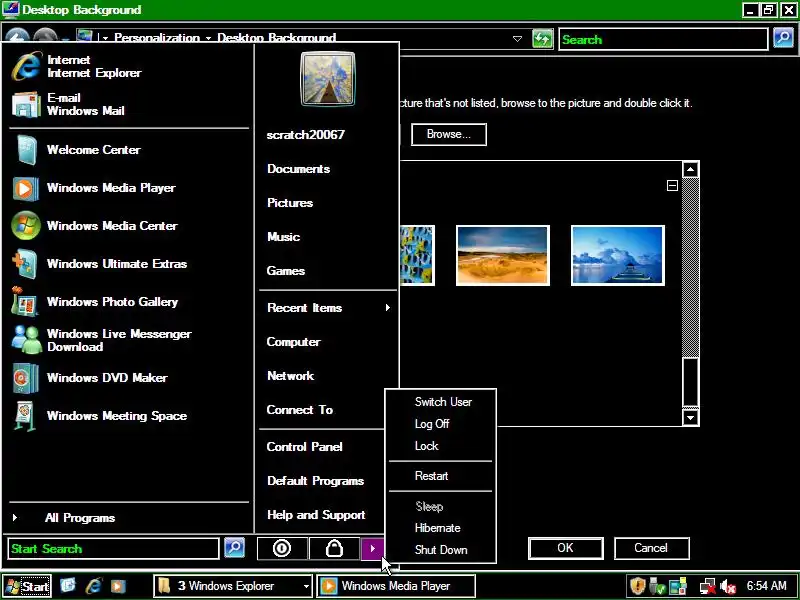This screenshot has width=800, height=600.
Task: Open Computer from Start menu
Action: tap(293, 342)
